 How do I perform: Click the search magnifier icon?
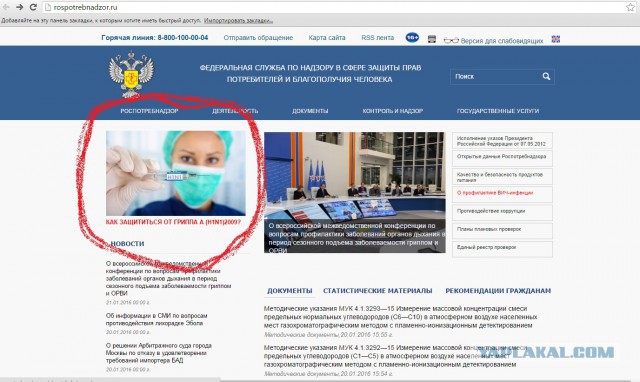tap(546, 76)
